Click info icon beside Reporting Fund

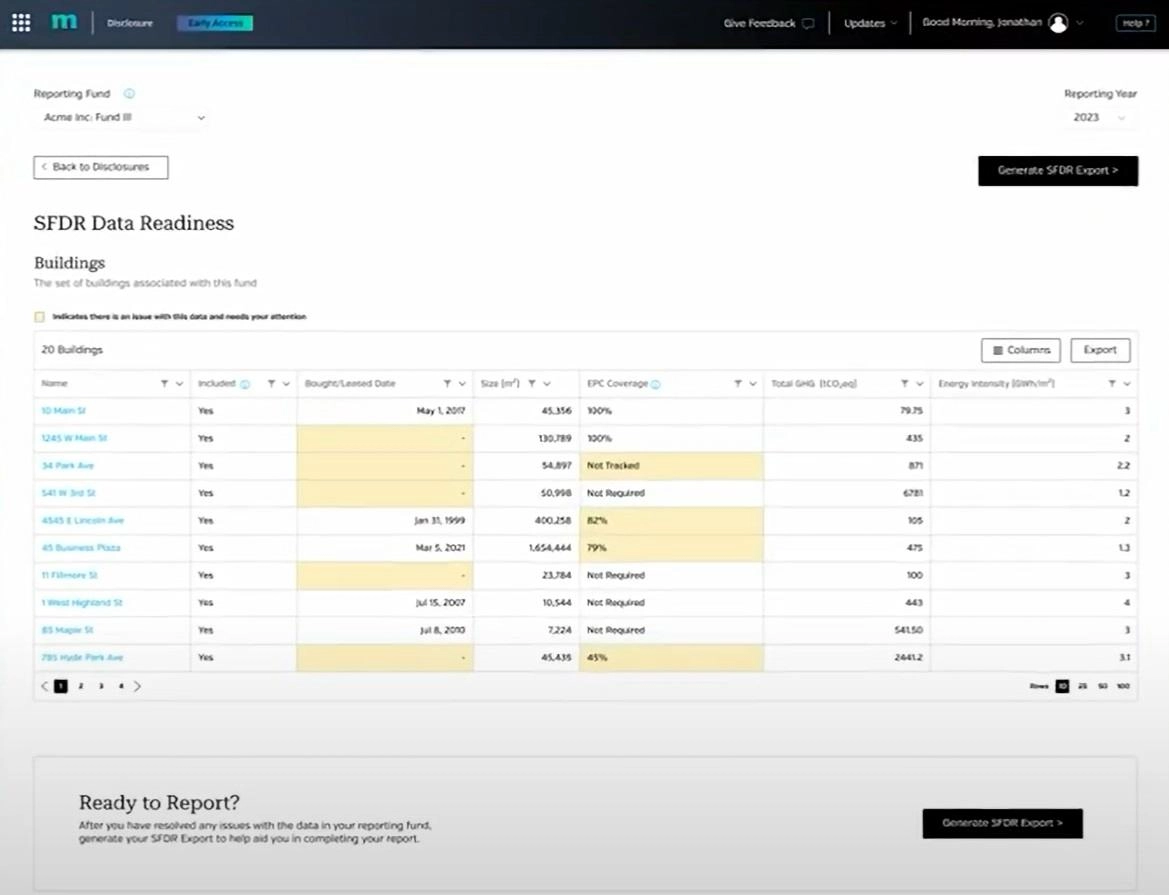click(x=129, y=94)
